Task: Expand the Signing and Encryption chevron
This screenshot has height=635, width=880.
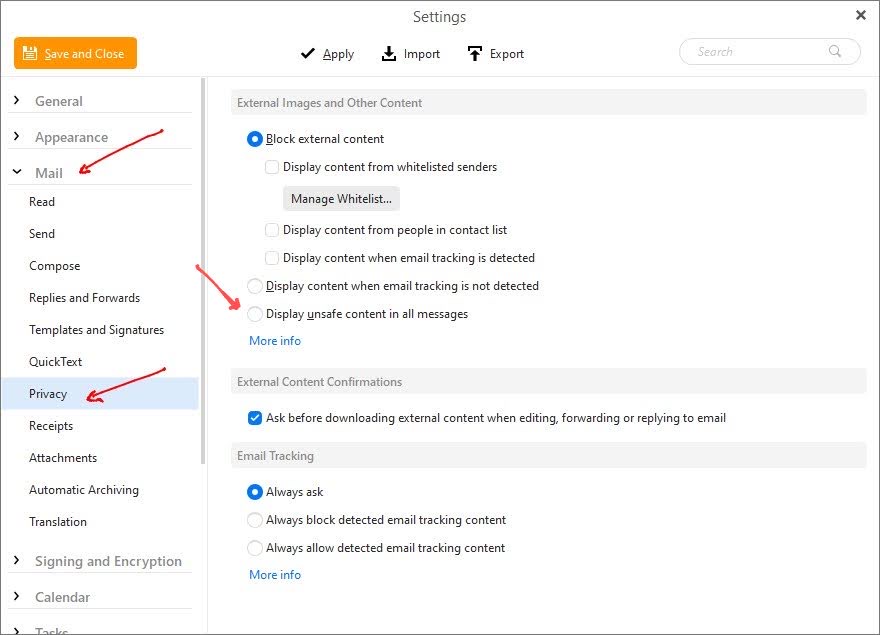Action: pyautogui.click(x=16, y=560)
